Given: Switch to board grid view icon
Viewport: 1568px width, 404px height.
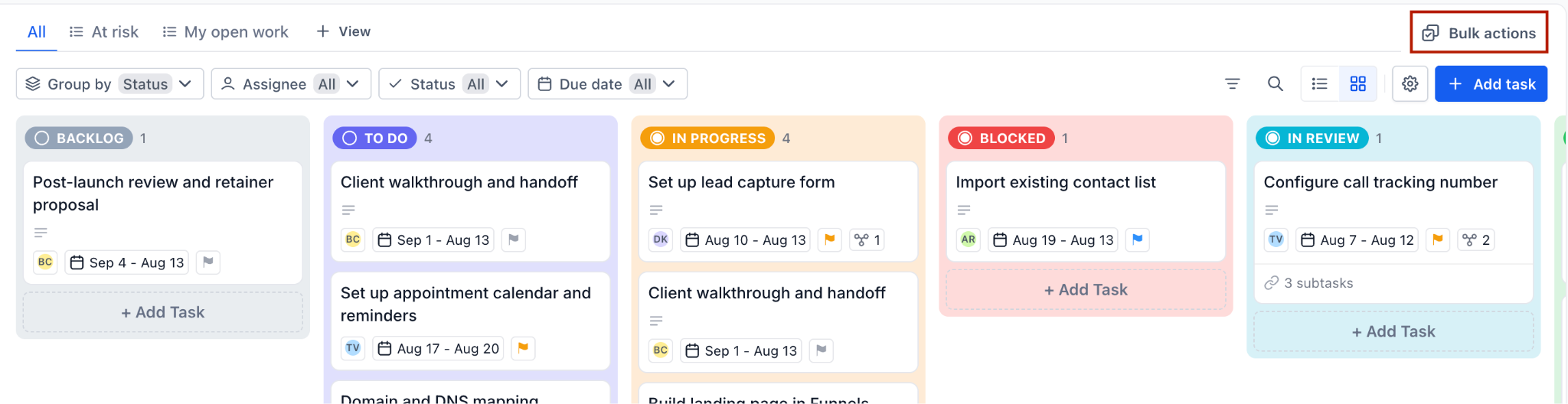Looking at the screenshot, I should tap(1357, 84).
